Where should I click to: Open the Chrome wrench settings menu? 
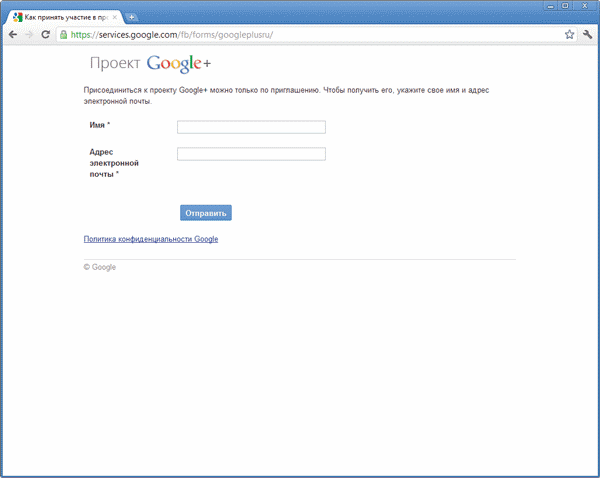pyautogui.click(x=587, y=34)
